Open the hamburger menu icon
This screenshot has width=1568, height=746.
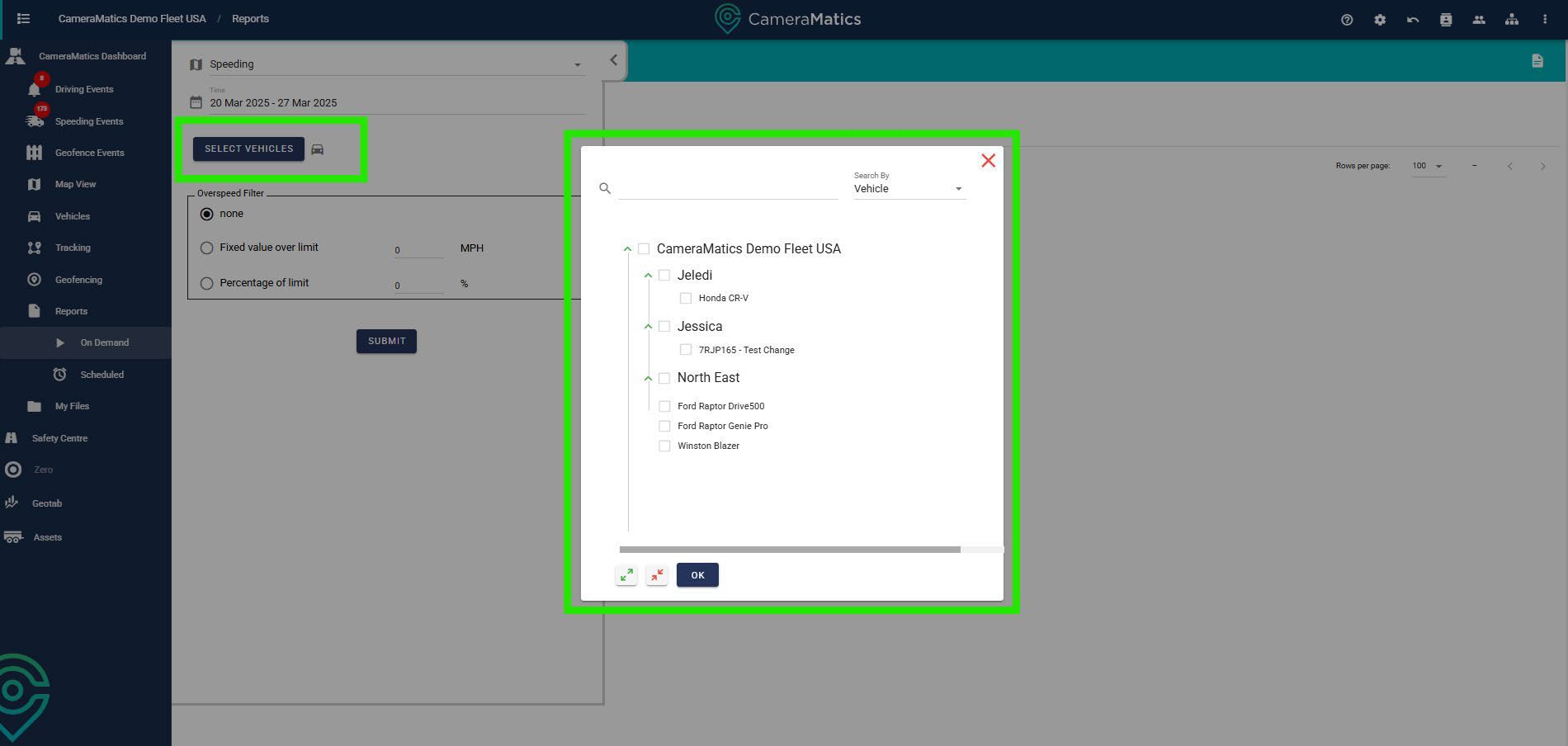[23, 18]
